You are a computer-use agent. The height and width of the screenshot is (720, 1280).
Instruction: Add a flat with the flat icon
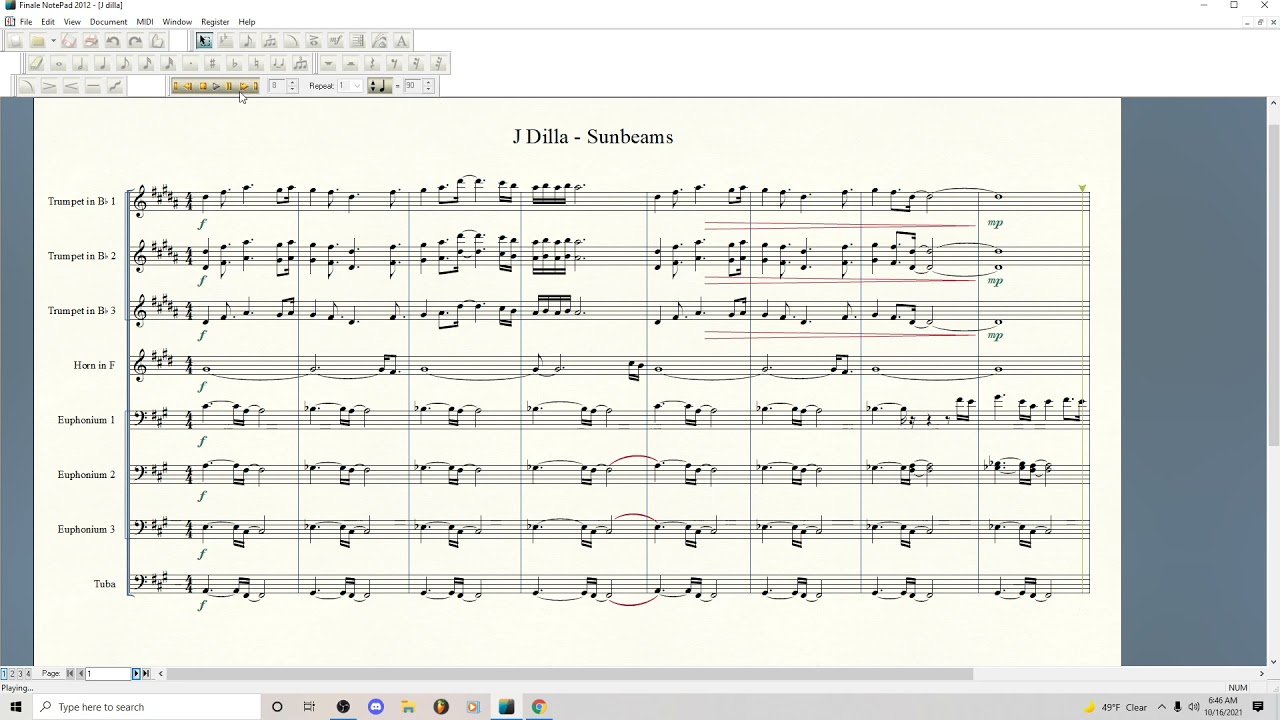234,64
